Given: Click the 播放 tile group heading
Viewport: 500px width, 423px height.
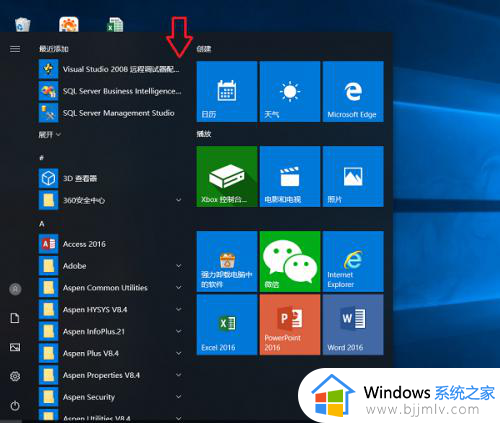Looking at the screenshot, I should [204, 134].
